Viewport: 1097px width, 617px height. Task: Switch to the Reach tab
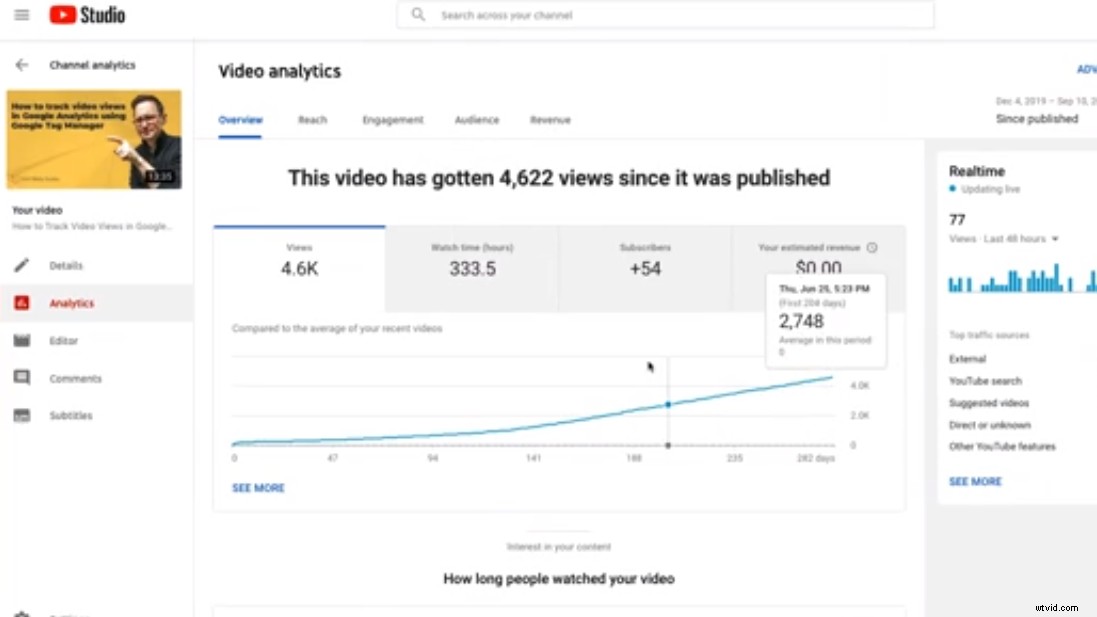[x=312, y=119]
